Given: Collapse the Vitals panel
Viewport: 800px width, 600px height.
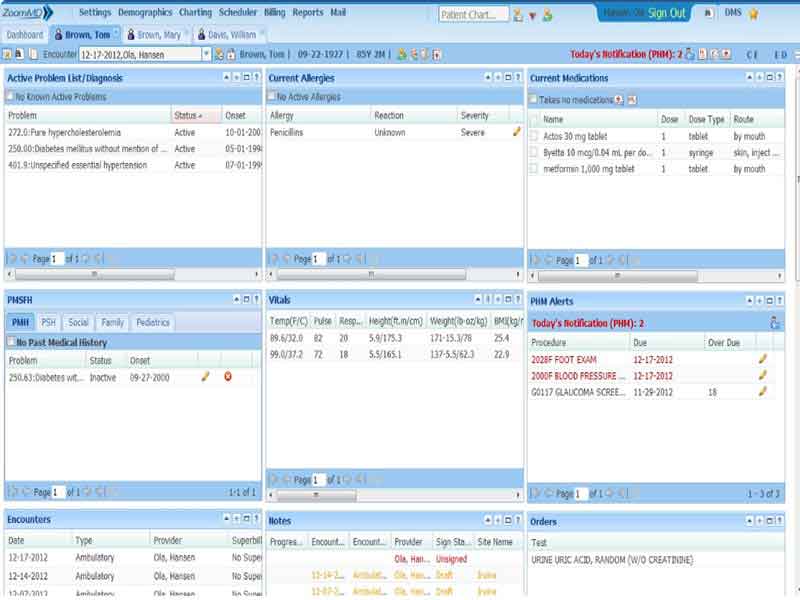Looking at the screenshot, I should click(478, 299).
